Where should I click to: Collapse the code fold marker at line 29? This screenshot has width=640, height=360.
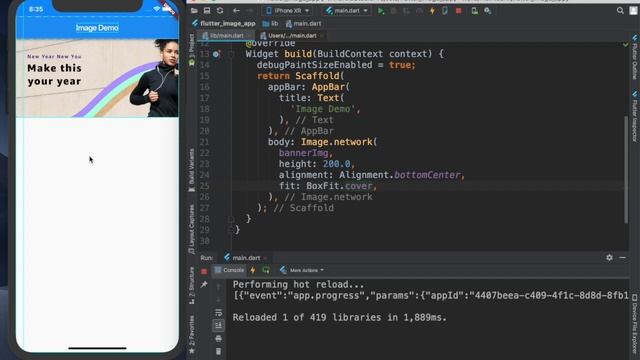point(231,230)
